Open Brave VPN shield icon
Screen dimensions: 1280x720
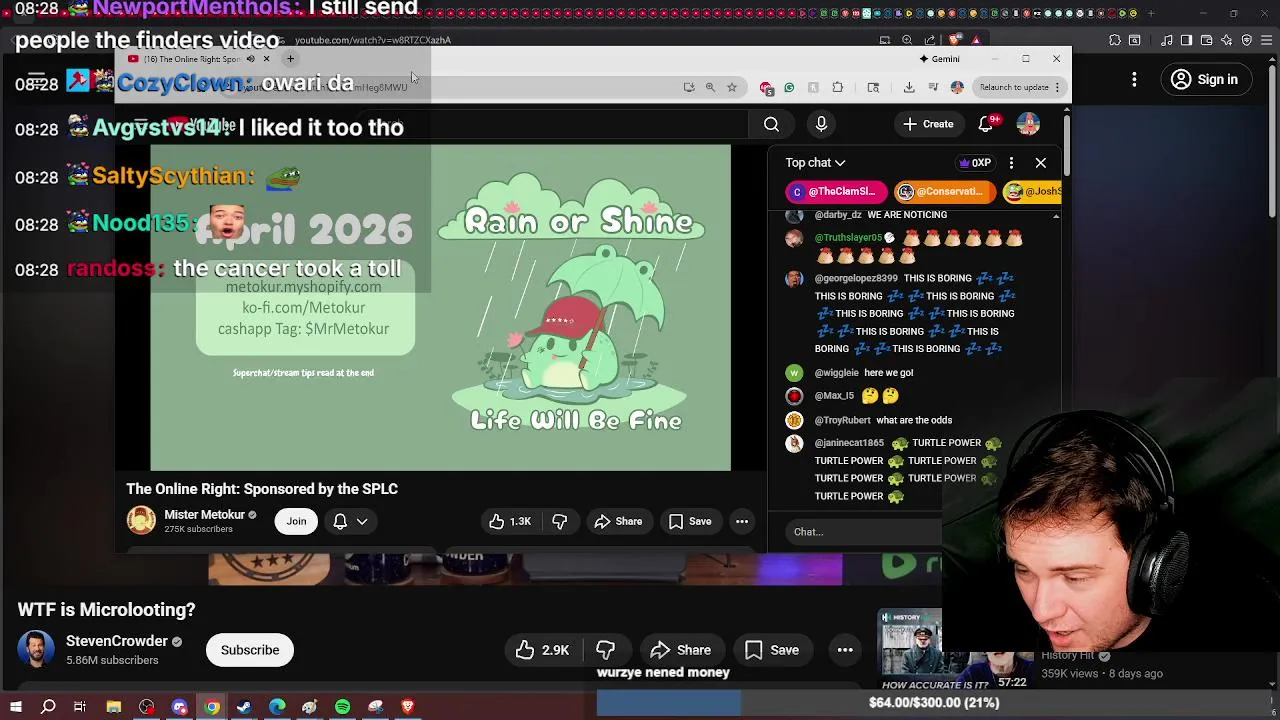1247,40
